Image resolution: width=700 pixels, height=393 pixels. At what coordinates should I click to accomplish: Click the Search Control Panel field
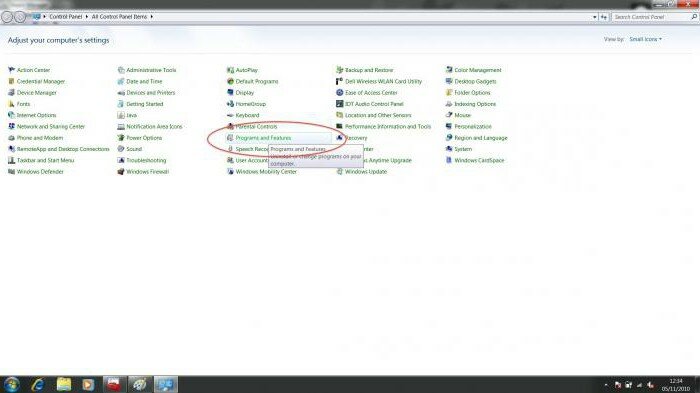[654, 17]
